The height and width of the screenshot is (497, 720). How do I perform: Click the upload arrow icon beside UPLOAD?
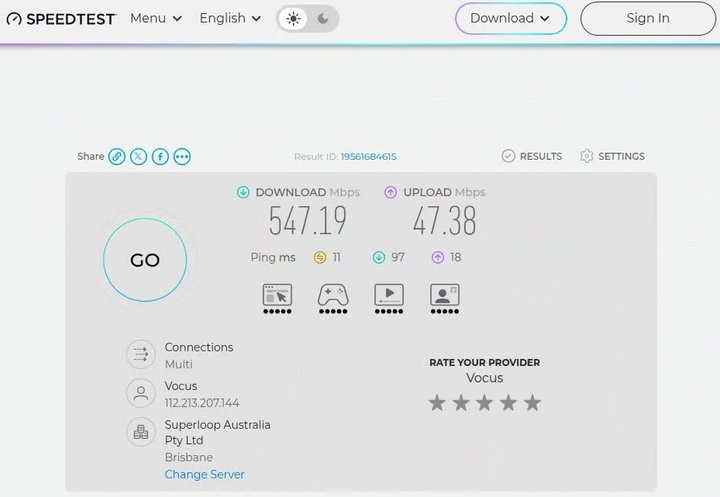coord(390,192)
